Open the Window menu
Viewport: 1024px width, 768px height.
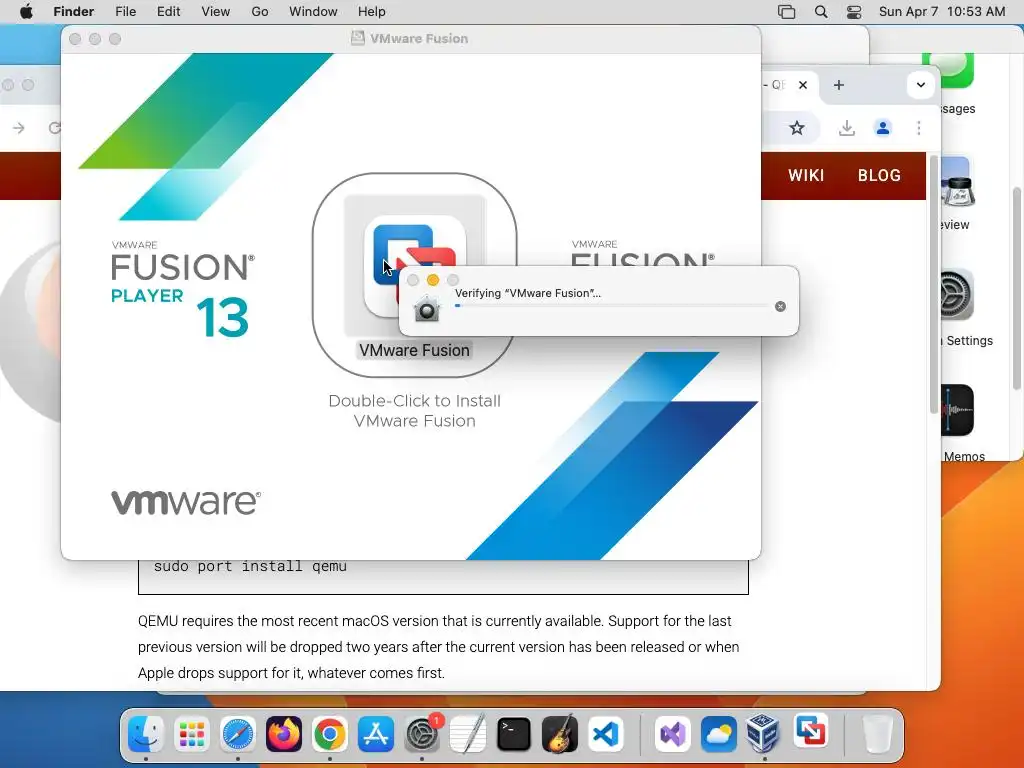point(313,11)
